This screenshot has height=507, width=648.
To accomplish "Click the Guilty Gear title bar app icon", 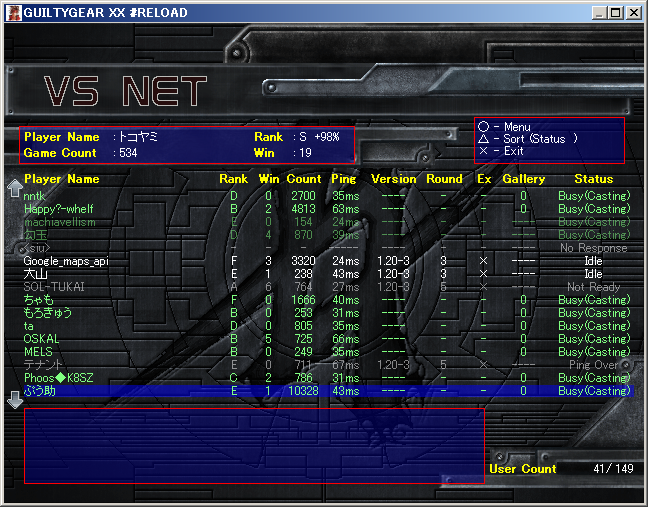I will tap(13, 12).
